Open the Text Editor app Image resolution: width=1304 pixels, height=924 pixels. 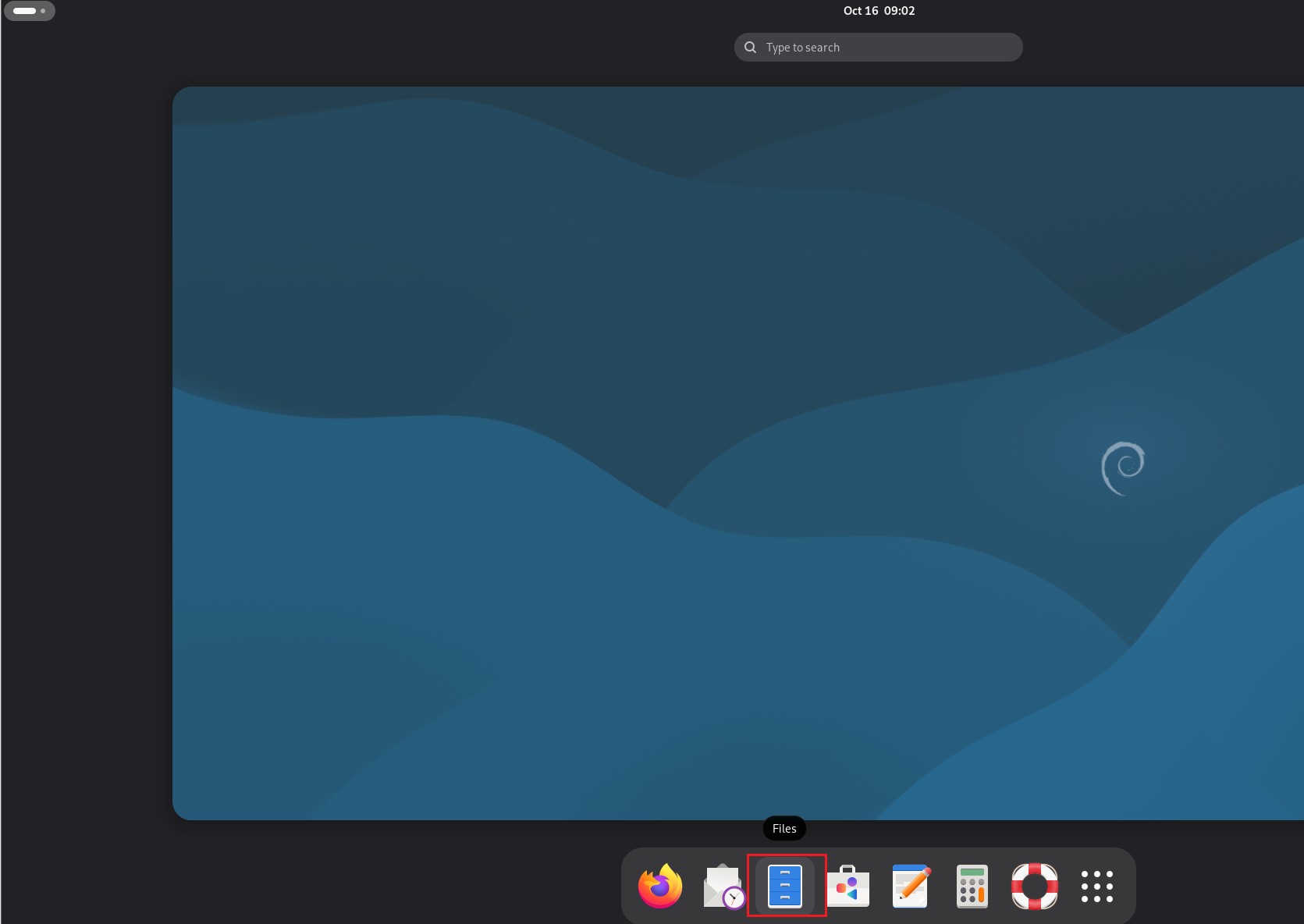(910, 885)
